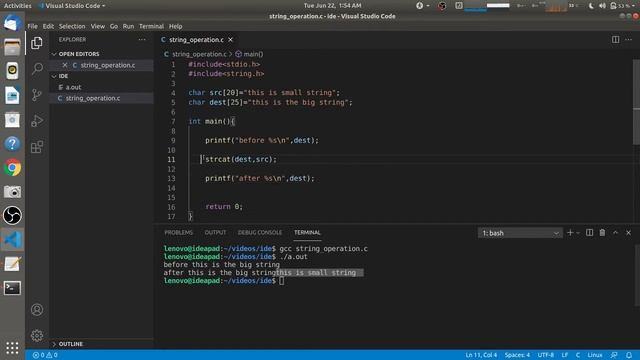The height and width of the screenshot is (360, 640).
Task: Open Activities overview
Action: tap(18, 6)
